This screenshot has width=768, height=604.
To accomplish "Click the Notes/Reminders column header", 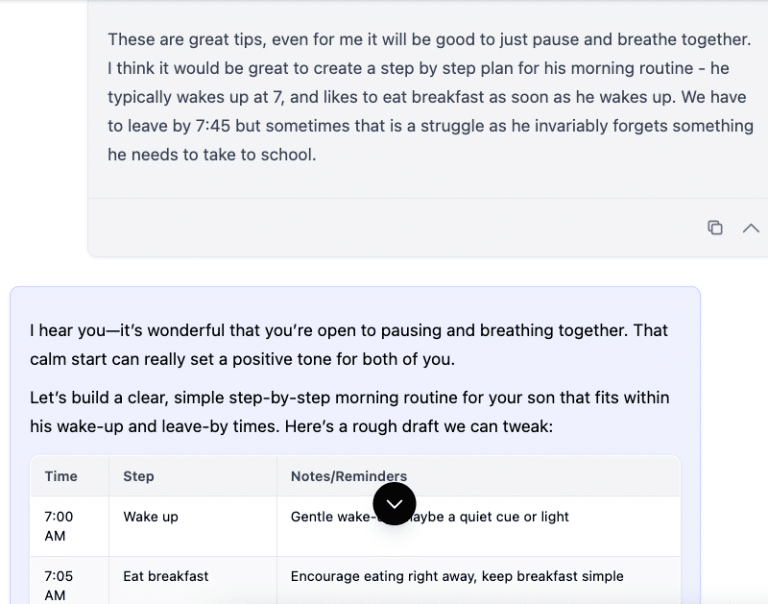I will pos(349,476).
